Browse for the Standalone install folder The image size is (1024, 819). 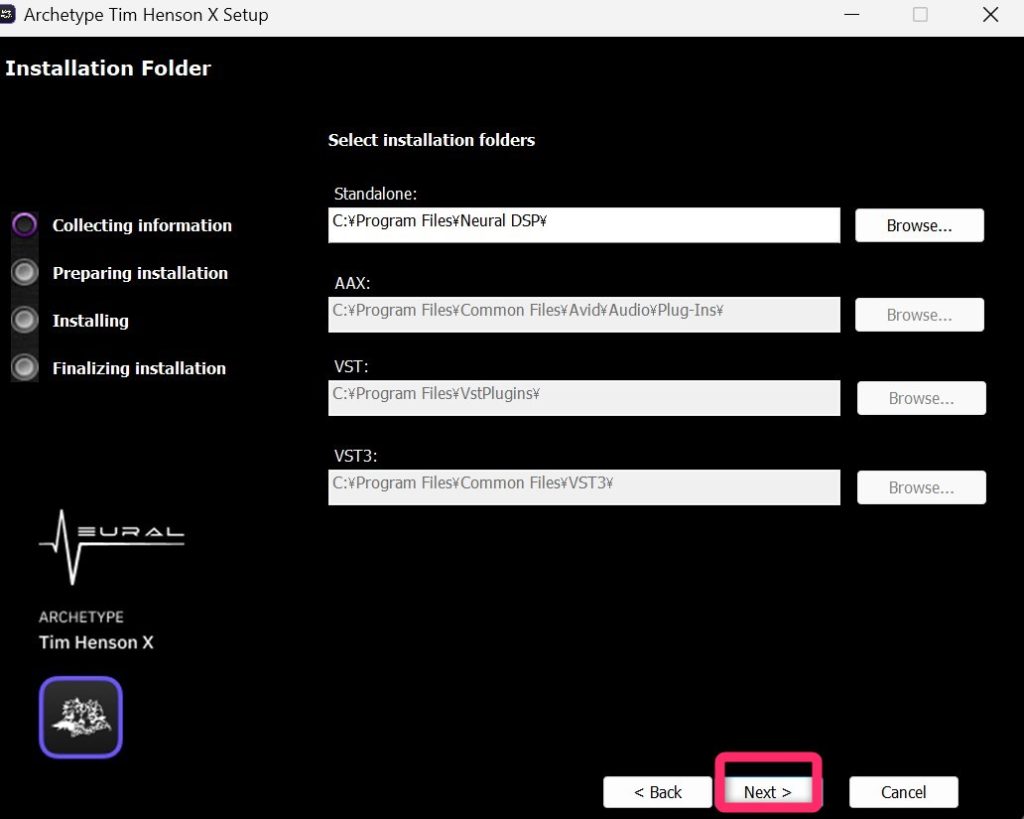coord(919,226)
